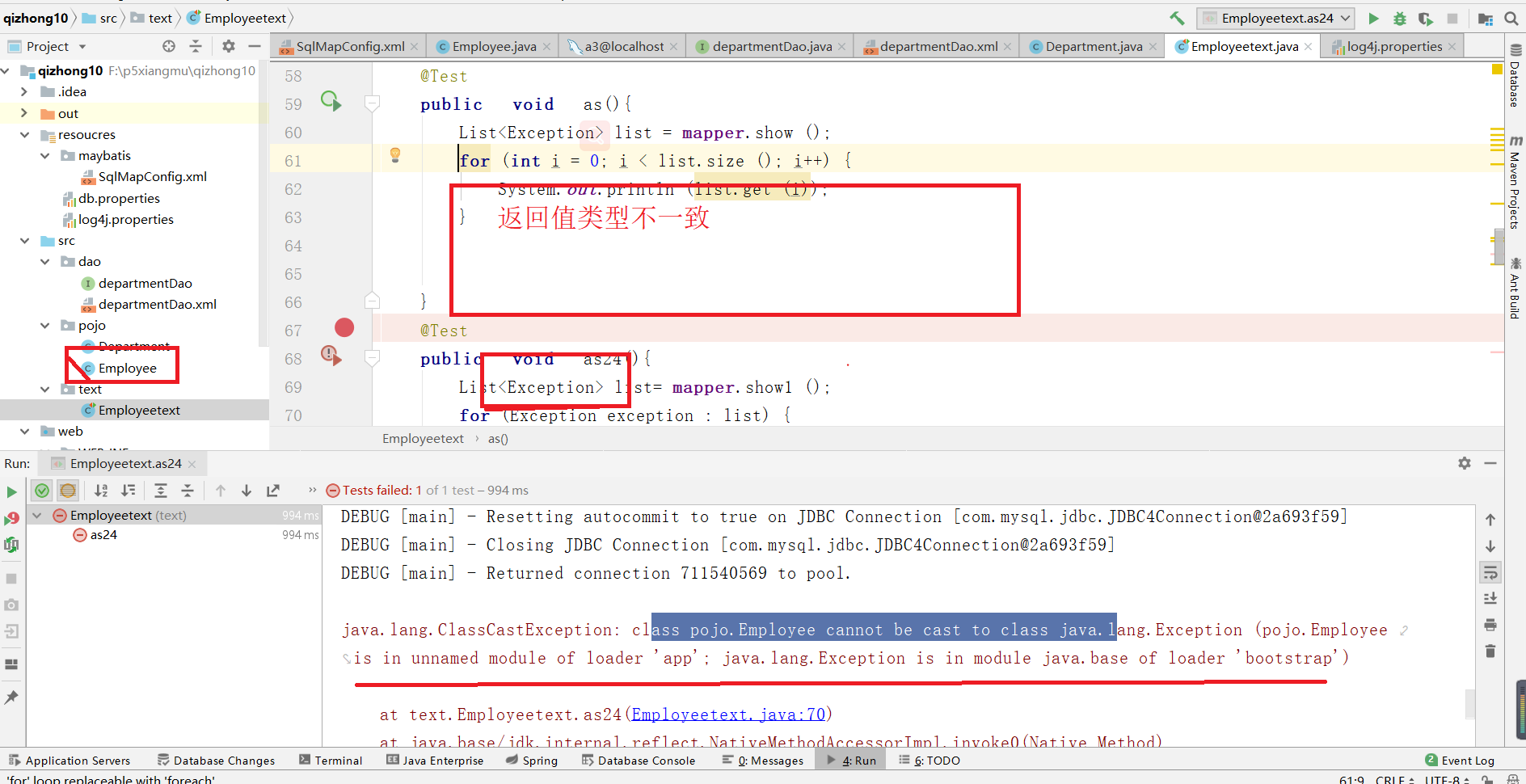Collapse the qizhong10 project root

point(6,71)
